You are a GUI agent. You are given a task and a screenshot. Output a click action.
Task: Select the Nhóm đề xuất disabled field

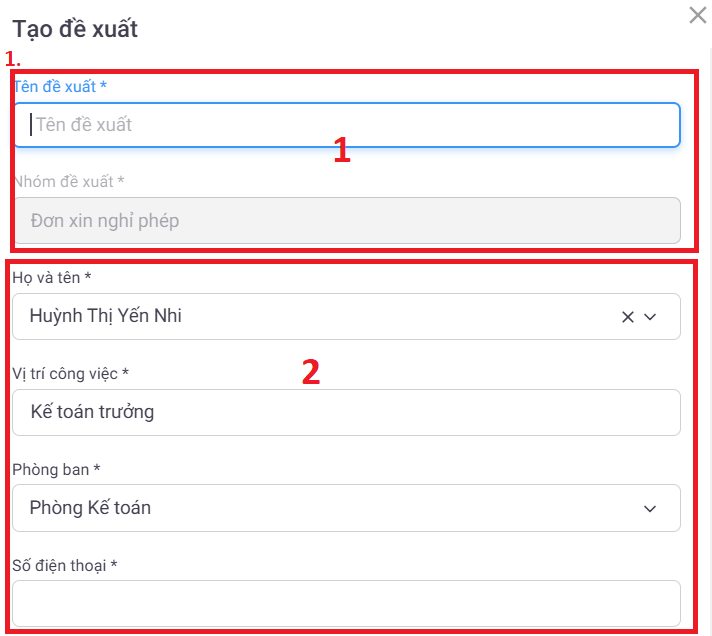[x=346, y=221]
